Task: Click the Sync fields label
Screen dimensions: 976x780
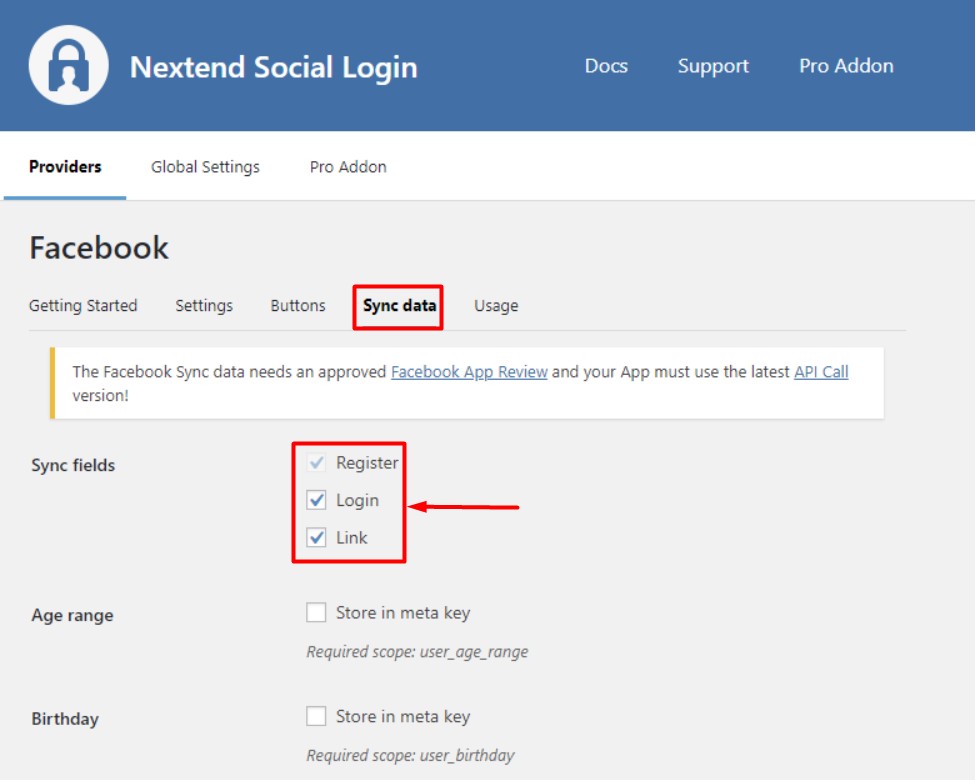Action: (x=73, y=466)
